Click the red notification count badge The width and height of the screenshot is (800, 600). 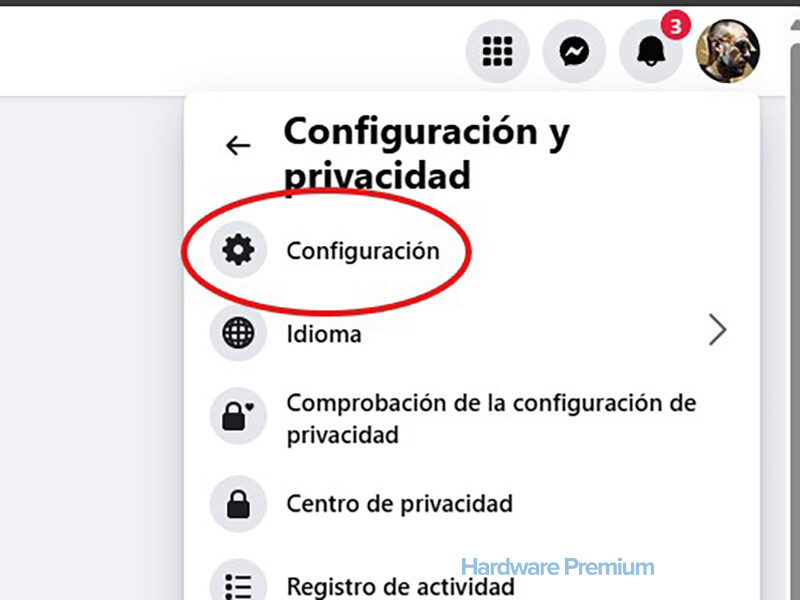(676, 26)
